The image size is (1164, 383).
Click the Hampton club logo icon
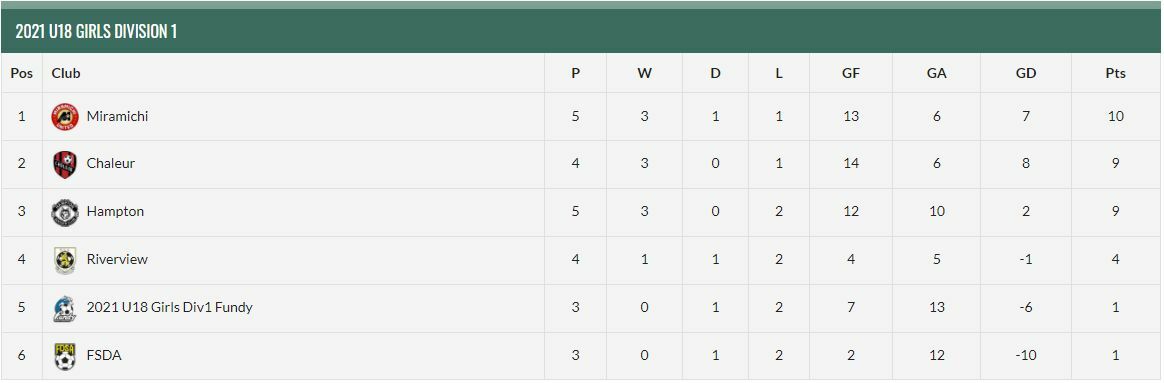(x=65, y=212)
